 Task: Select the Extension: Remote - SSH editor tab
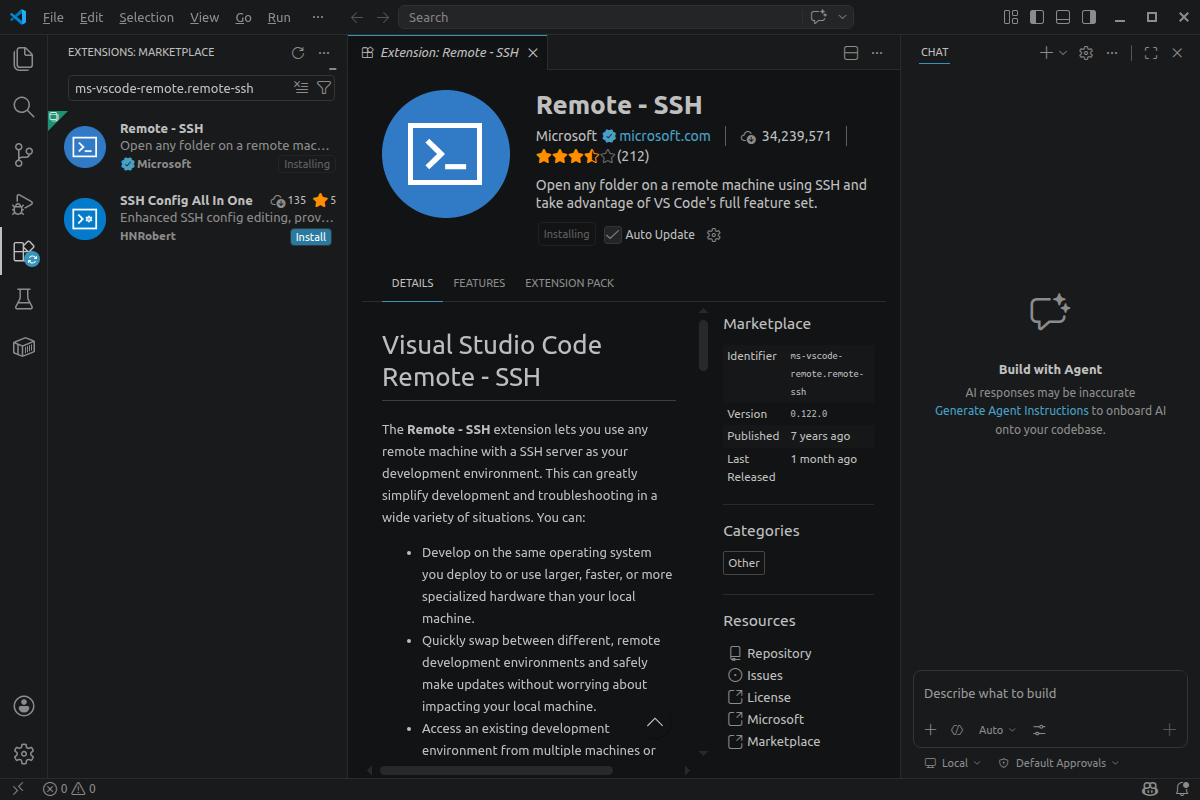coord(448,53)
